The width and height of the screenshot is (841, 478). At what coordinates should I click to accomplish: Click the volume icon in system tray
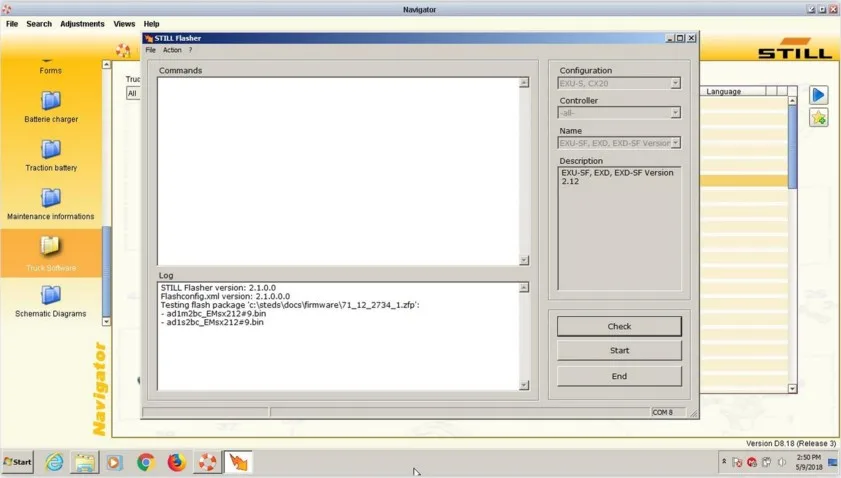click(781, 462)
